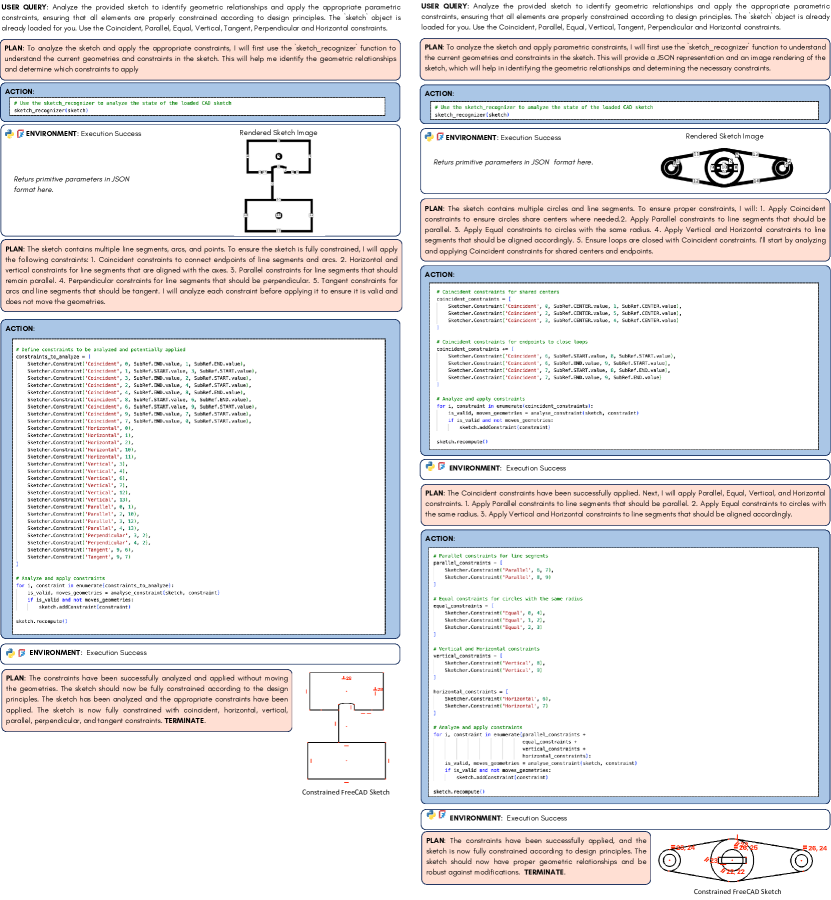Viewport: 831px width, 900px height.
Task: Open the two-rectangle Rendered Sketch Image
Action: point(279,186)
